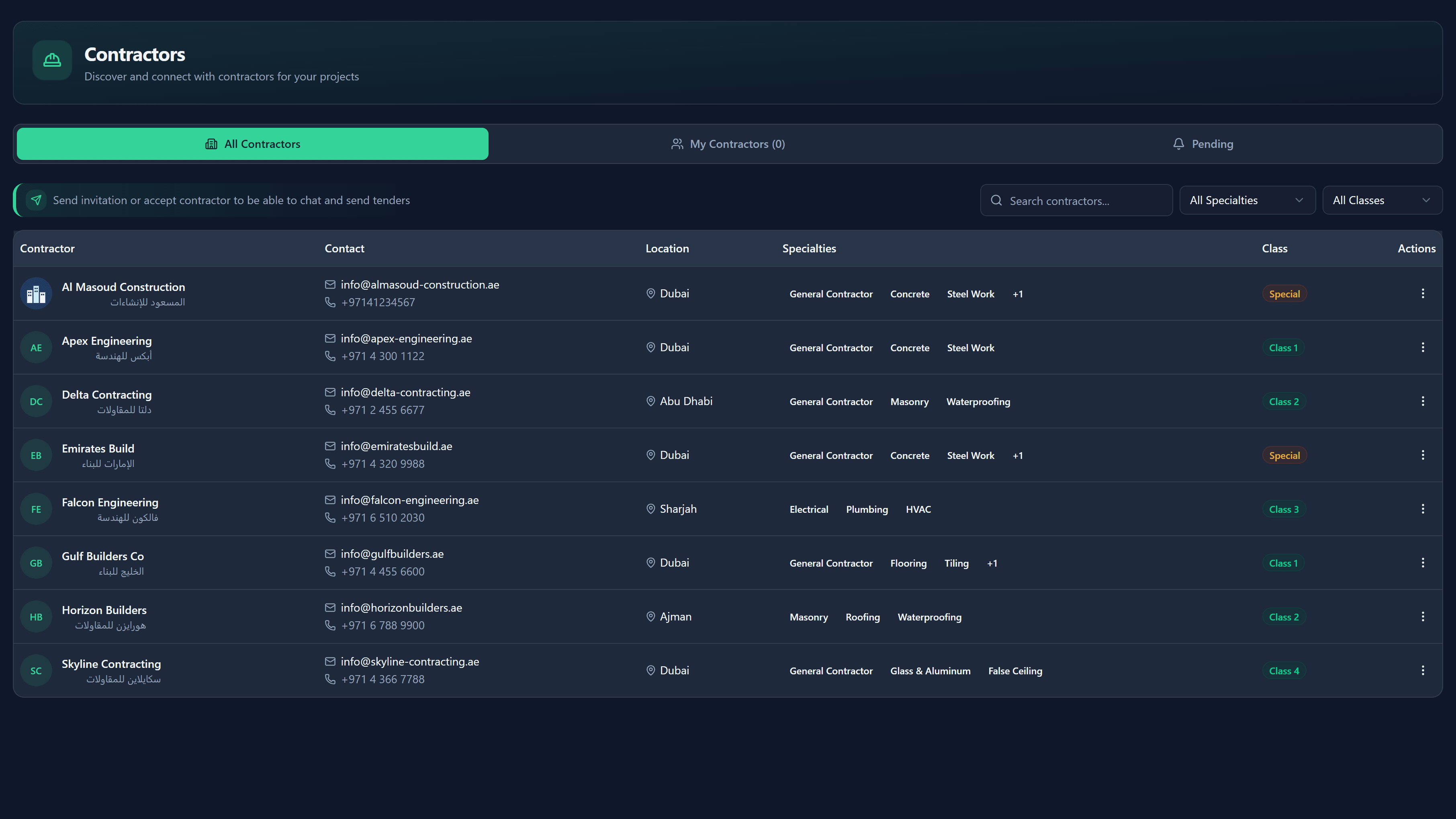Click the magnifier icon in search box
Viewport: 1456px width, 819px height.
point(996,201)
